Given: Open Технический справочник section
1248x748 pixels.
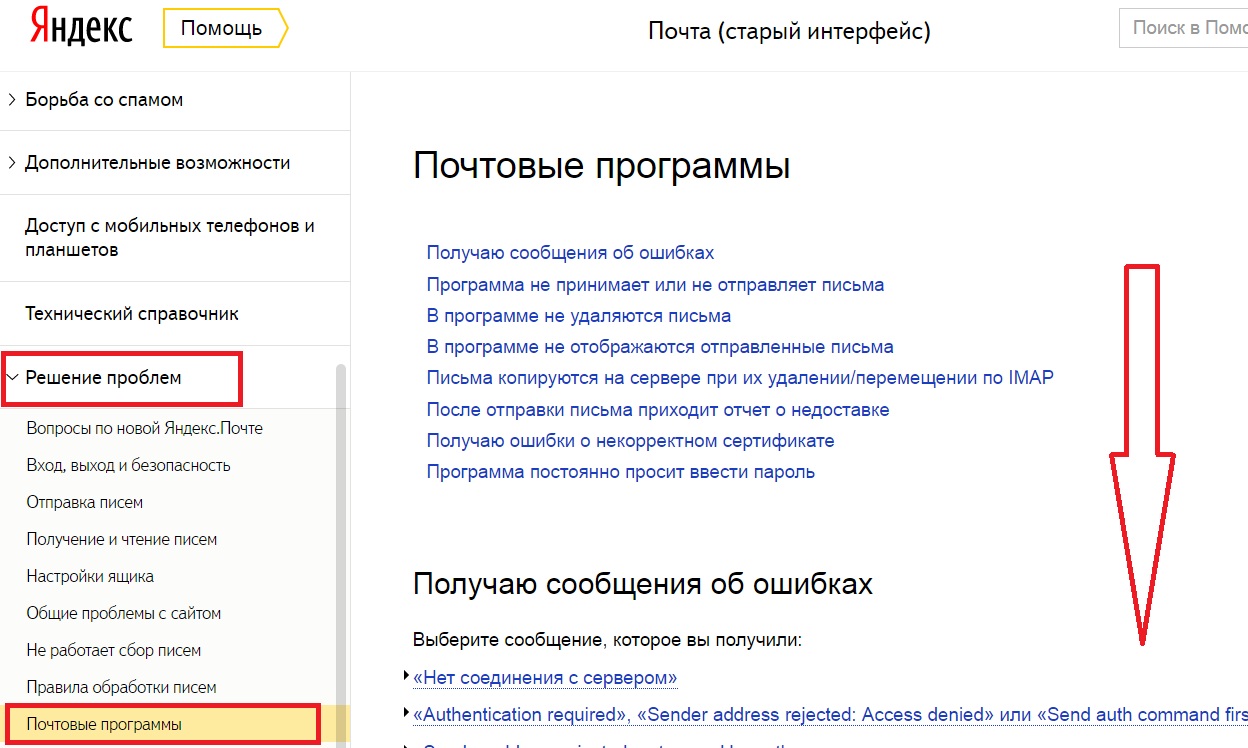Looking at the screenshot, I should tap(132, 314).
